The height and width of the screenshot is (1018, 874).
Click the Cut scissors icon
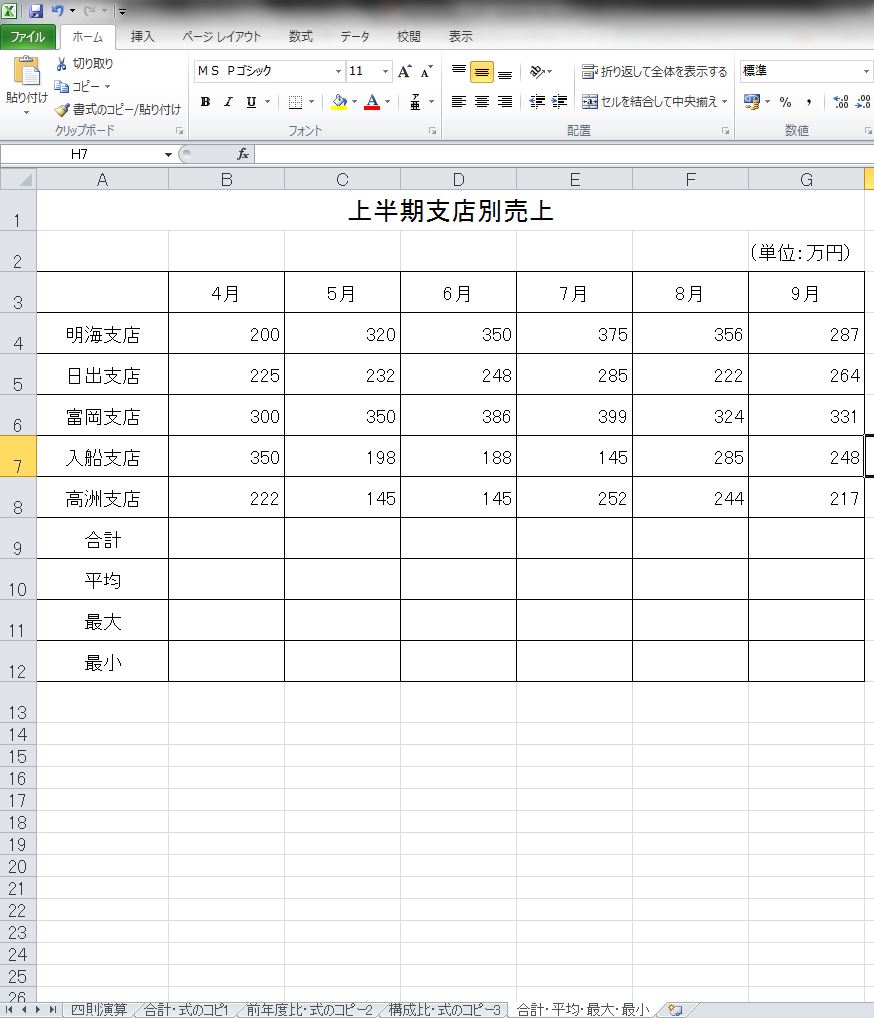point(62,64)
